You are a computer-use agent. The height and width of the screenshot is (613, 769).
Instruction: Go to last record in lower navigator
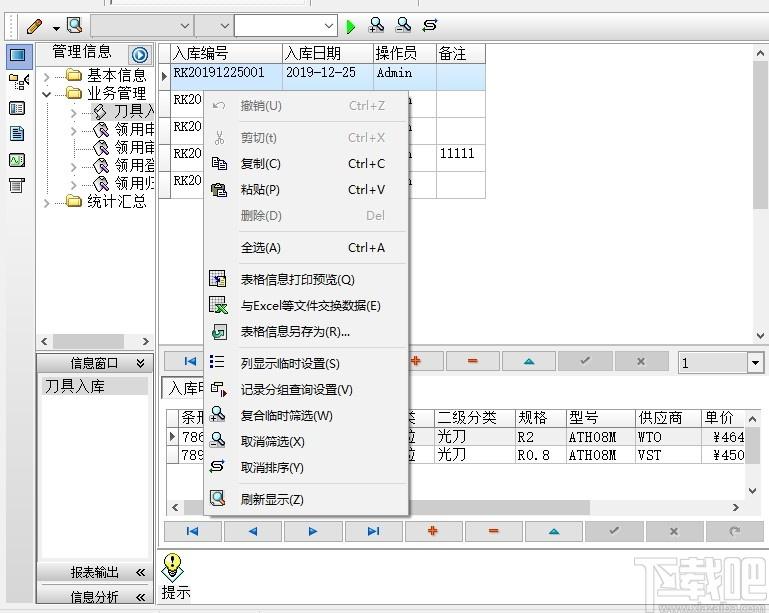[374, 531]
